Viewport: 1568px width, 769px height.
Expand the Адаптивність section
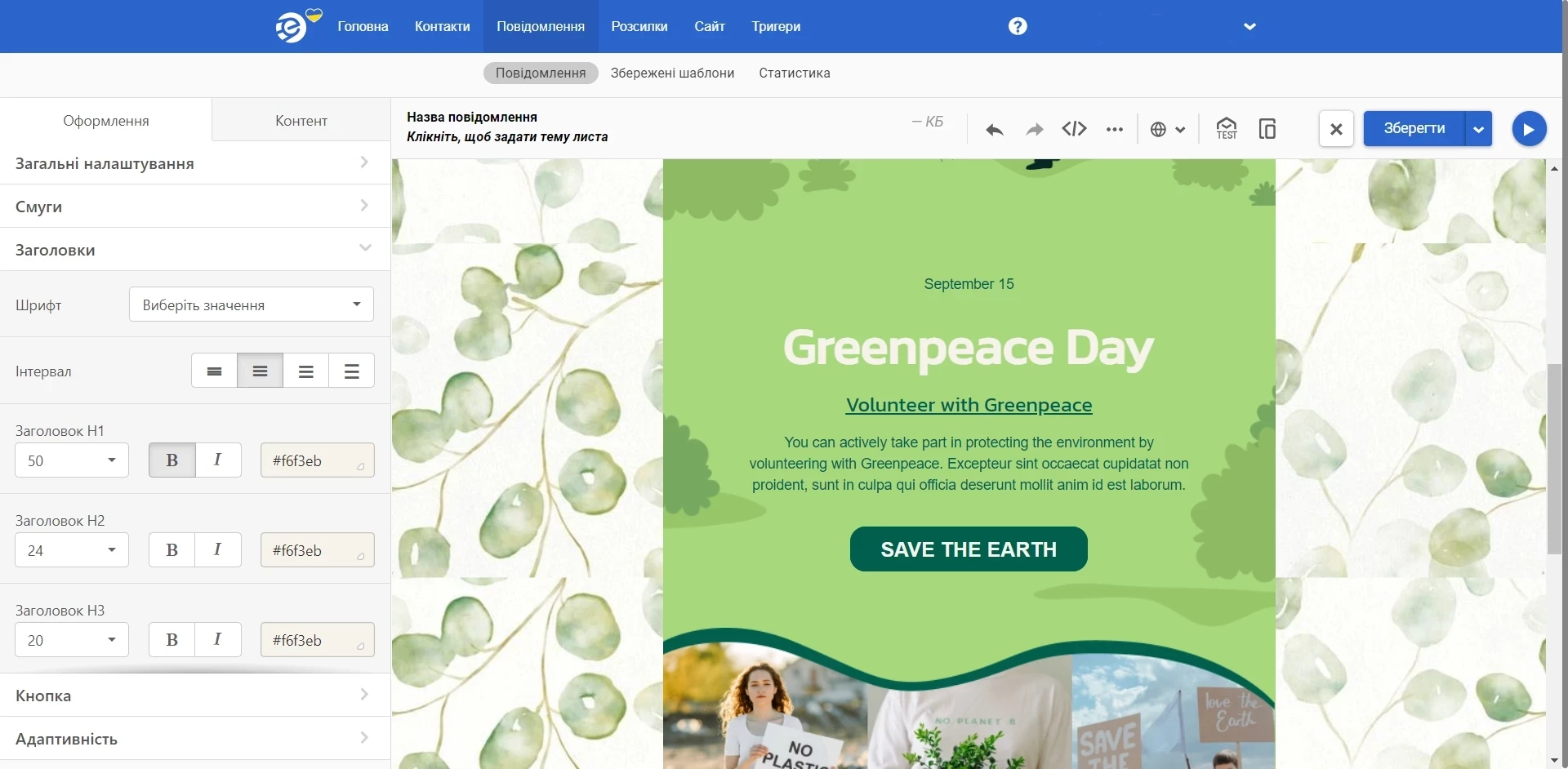(x=195, y=738)
